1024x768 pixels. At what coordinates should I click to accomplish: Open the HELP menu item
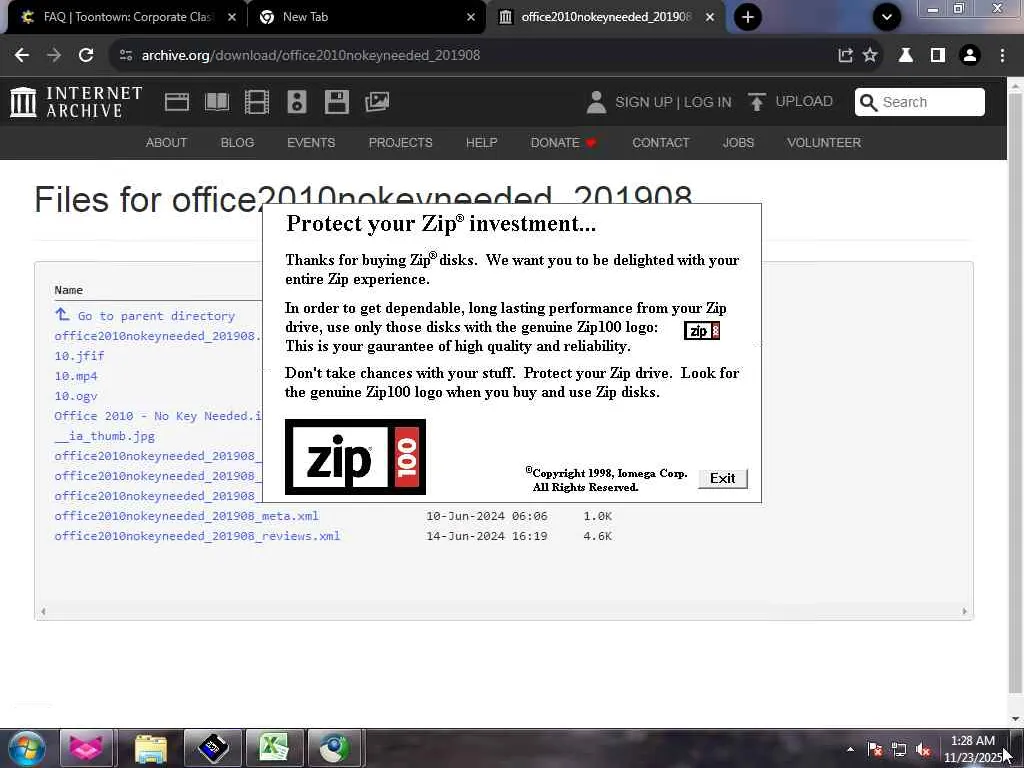pyautogui.click(x=481, y=142)
